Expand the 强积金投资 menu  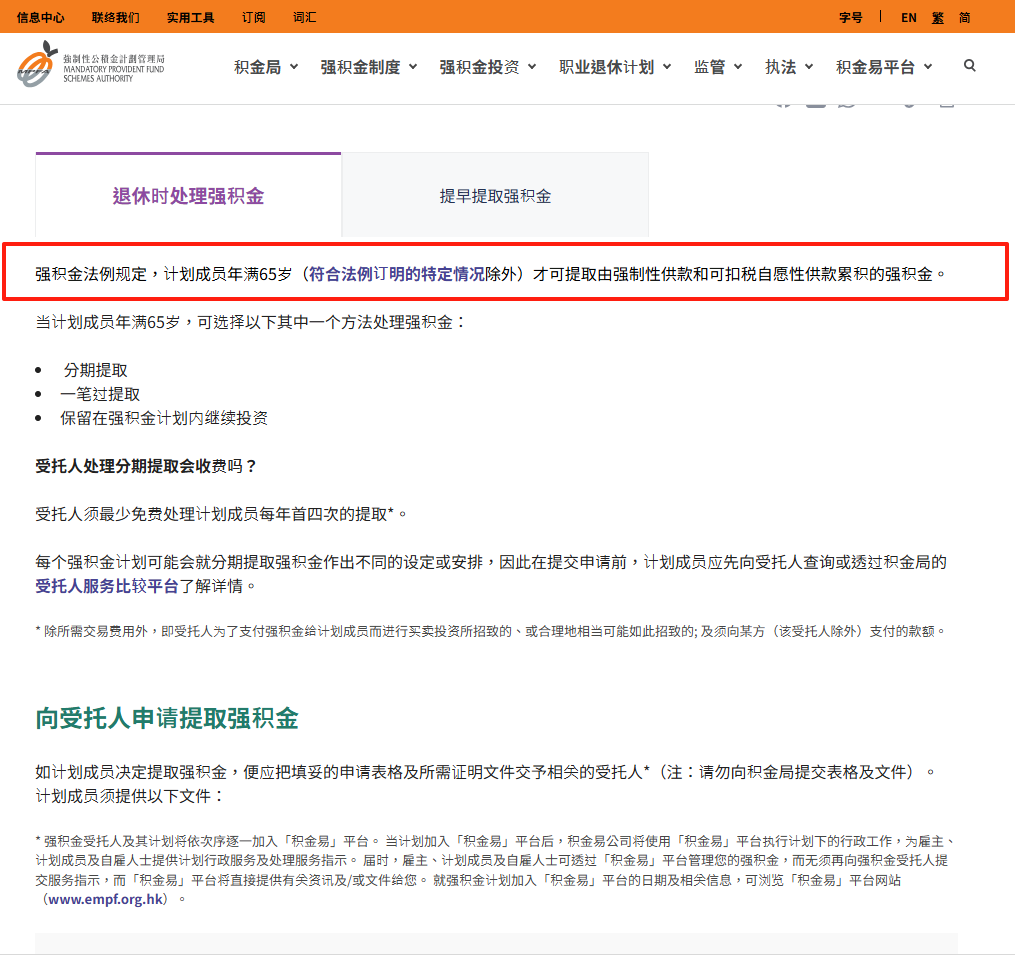488,67
